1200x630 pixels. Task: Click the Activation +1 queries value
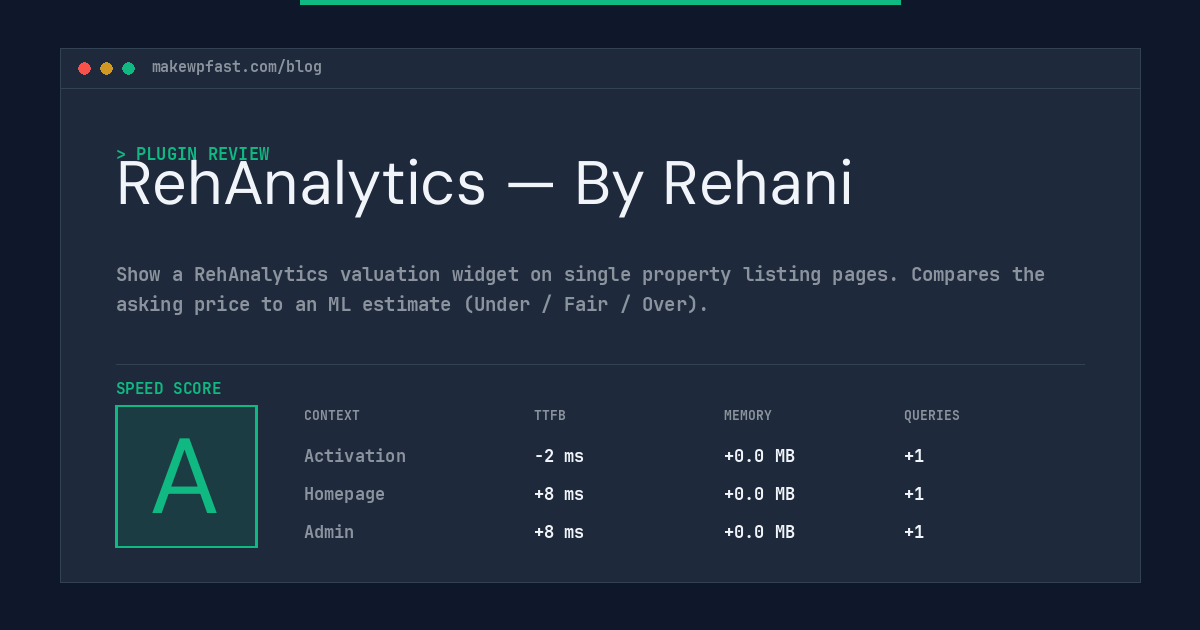pos(914,456)
